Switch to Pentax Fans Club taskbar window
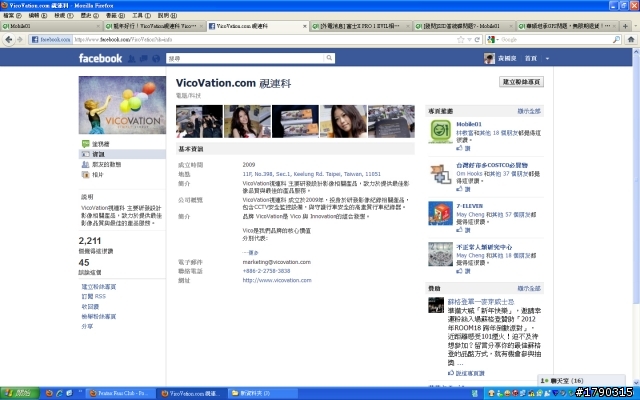 point(122,393)
